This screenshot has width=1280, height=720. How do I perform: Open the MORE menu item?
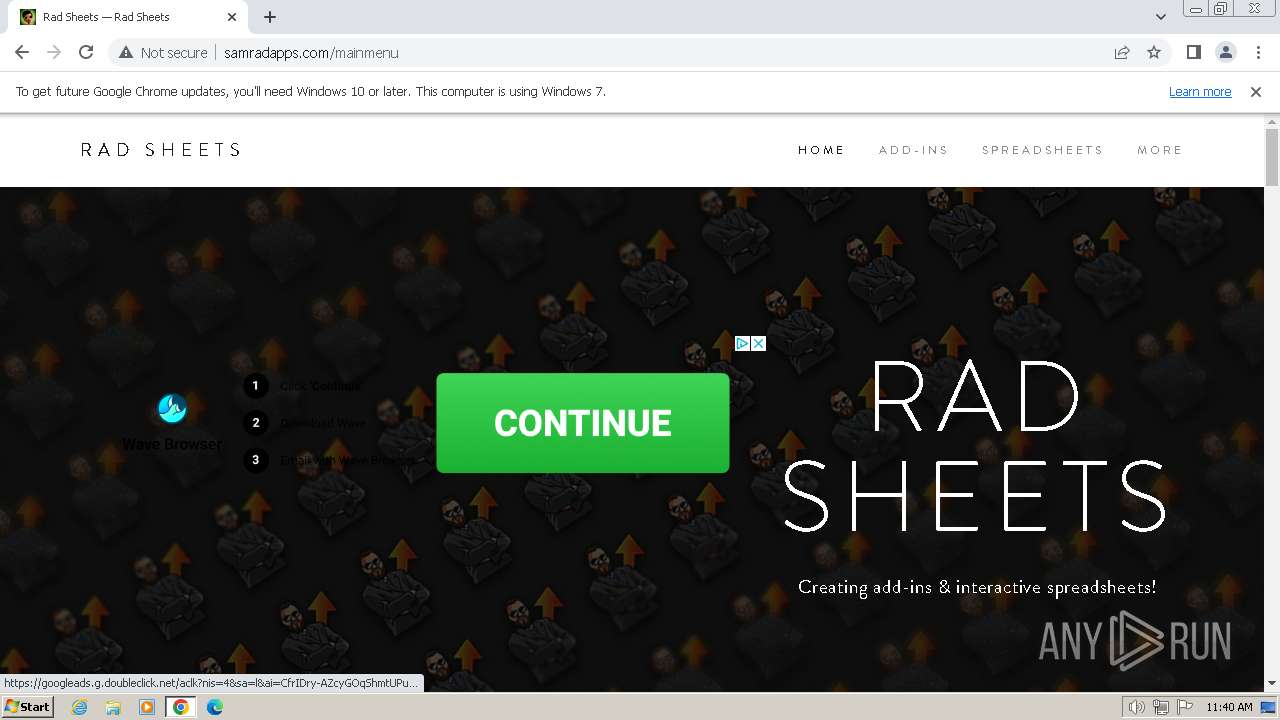click(1160, 150)
